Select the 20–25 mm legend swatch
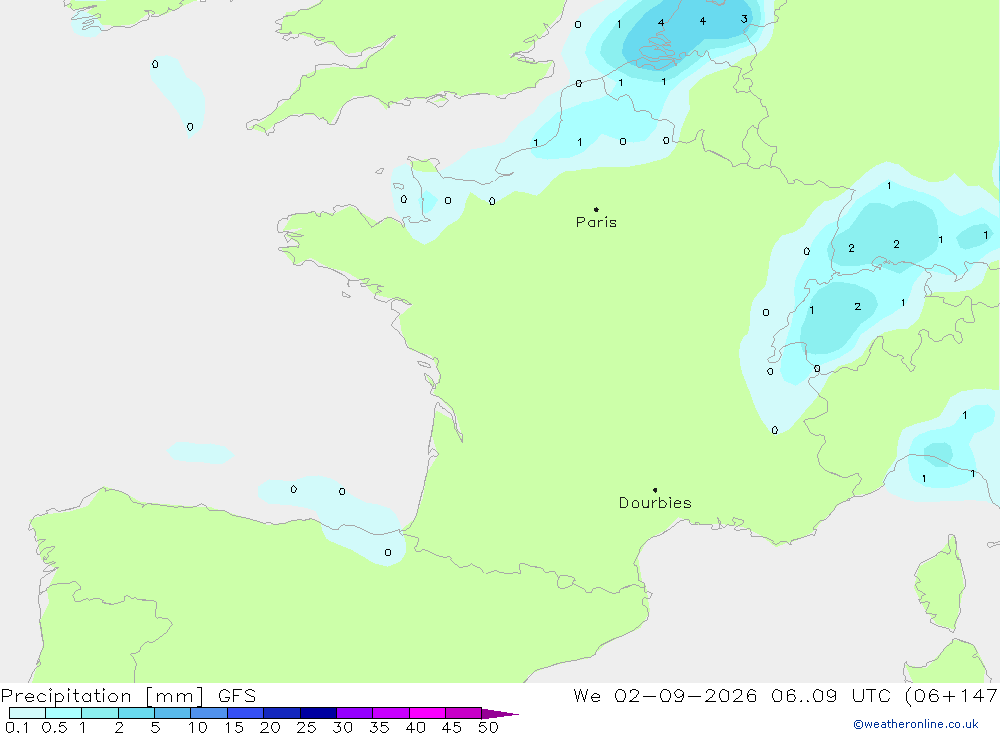Screen dimensions: 1000x733 (x=282, y=713)
